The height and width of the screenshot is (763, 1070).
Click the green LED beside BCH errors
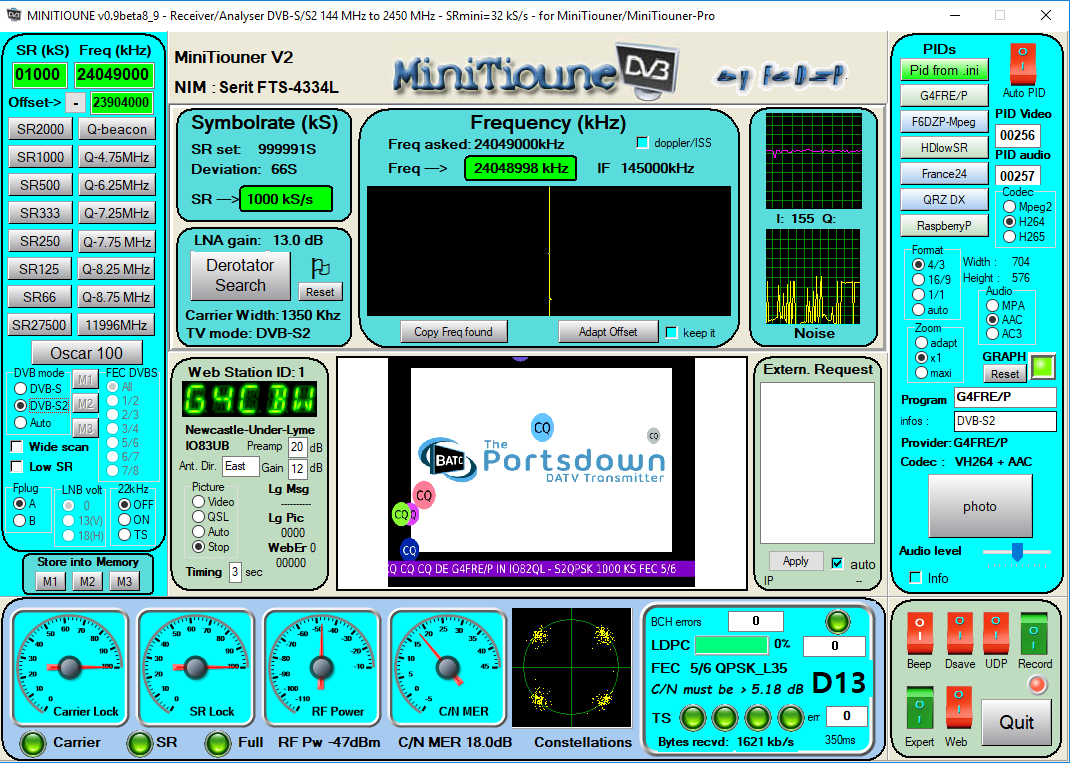pos(837,622)
